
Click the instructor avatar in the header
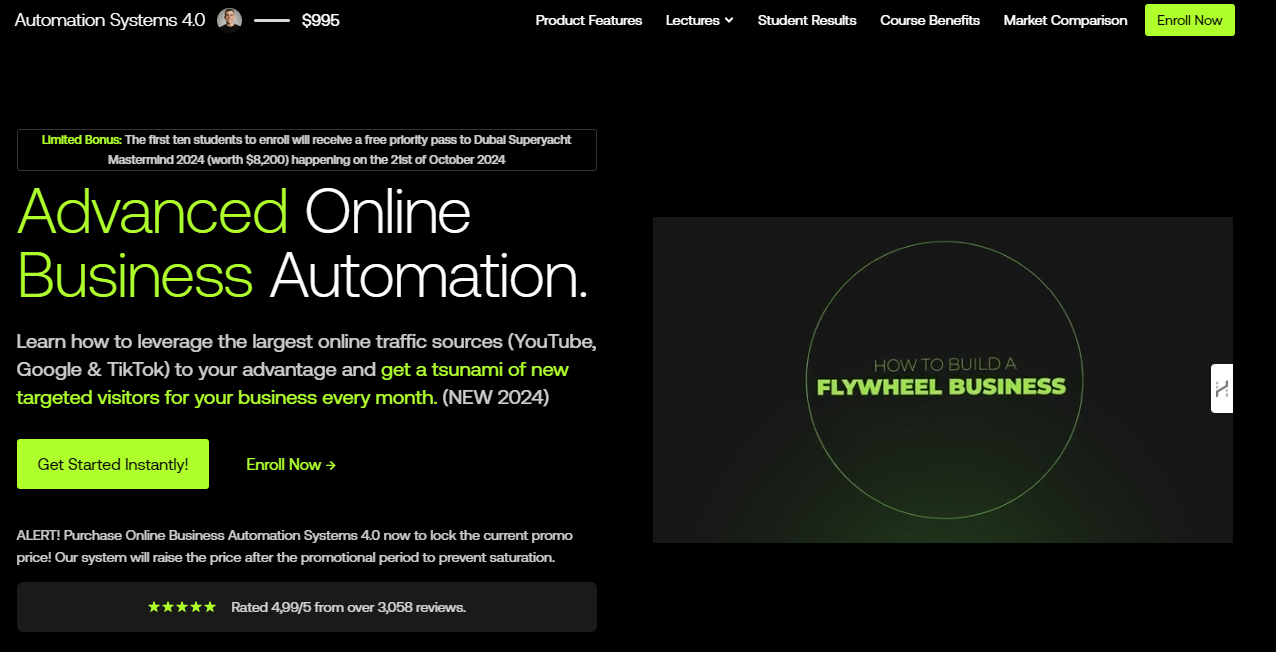pos(230,20)
